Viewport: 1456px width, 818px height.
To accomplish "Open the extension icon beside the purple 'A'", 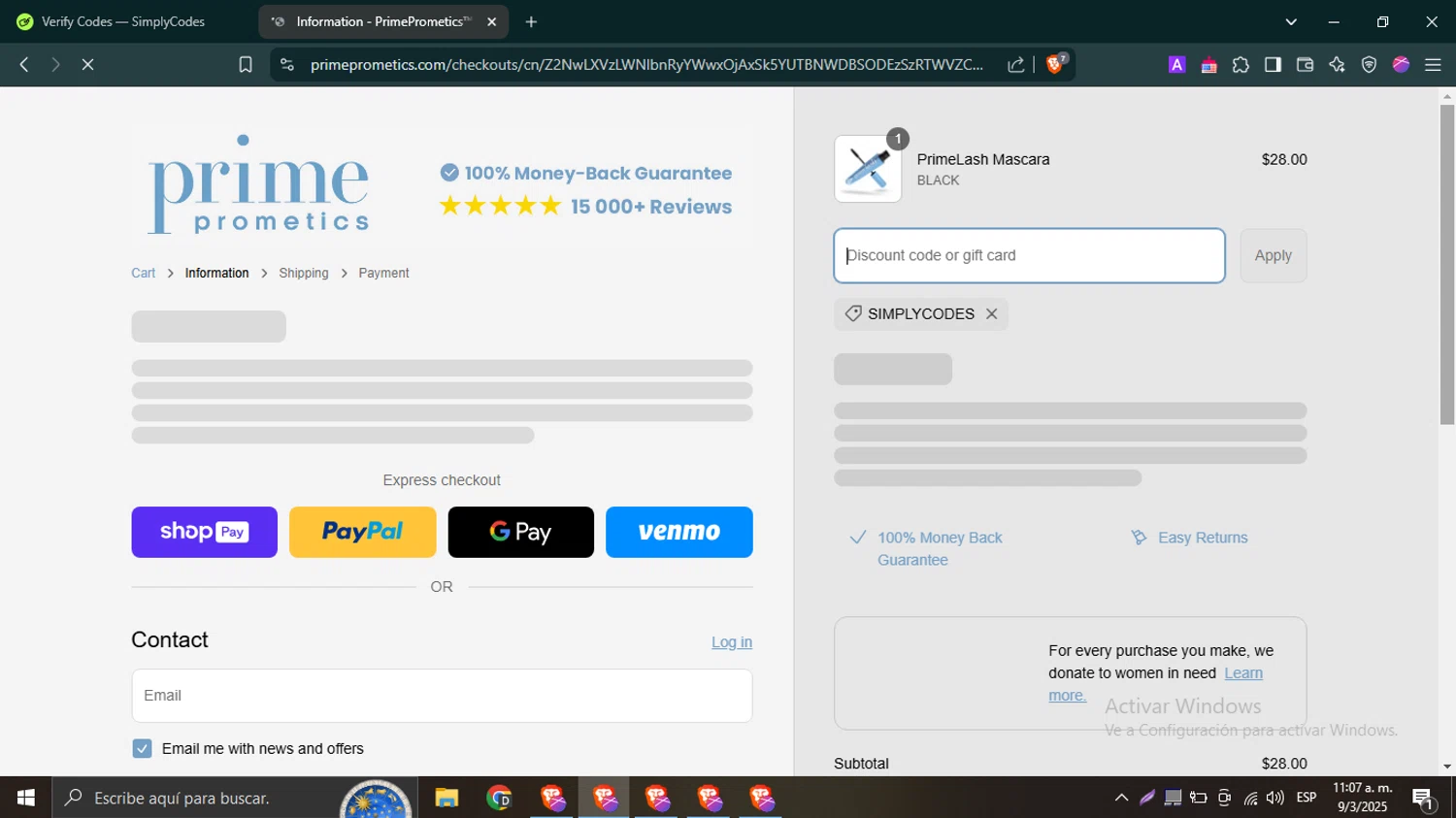I will pyautogui.click(x=1208, y=64).
